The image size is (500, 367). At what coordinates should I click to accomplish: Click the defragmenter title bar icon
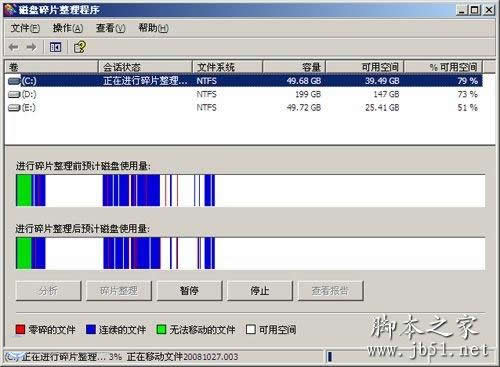coord(10,9)
